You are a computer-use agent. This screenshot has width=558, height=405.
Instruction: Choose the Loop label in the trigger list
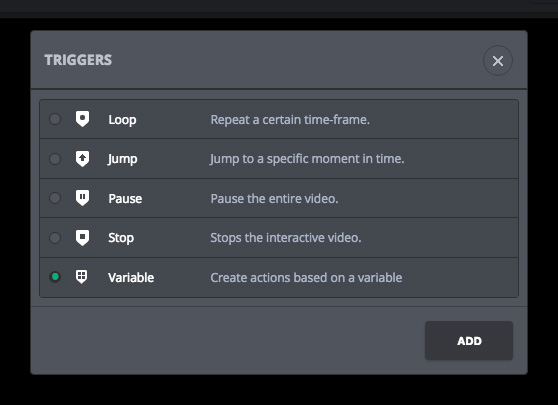(x=122, y=120)
